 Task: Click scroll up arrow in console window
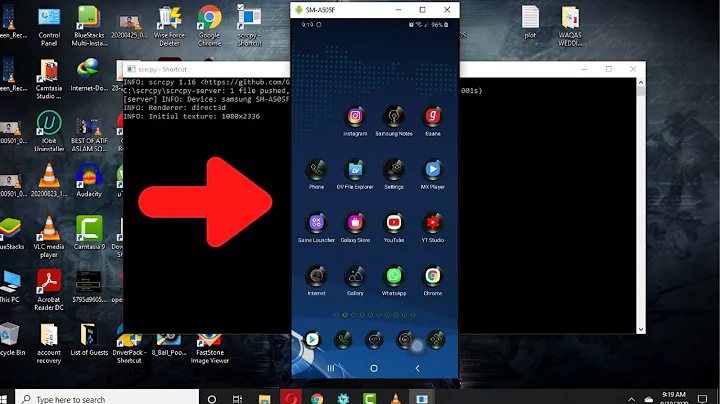pos(641,83)
